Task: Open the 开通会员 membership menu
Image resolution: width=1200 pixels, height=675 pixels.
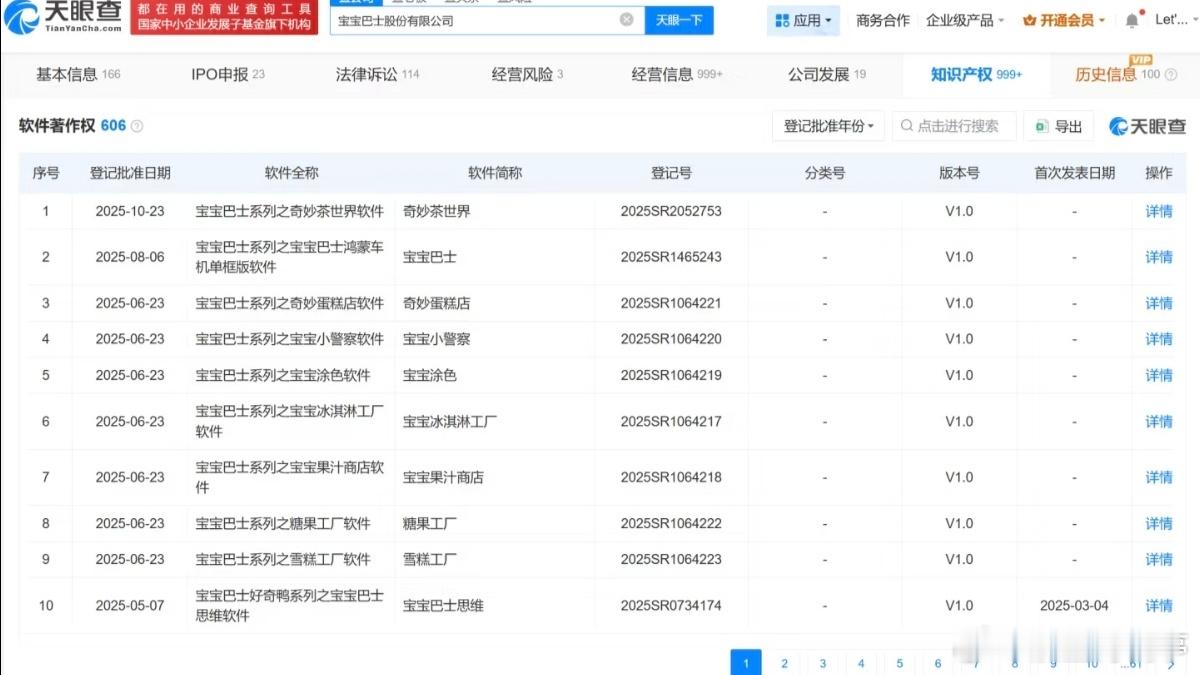Action: [x=1064, y=20]
